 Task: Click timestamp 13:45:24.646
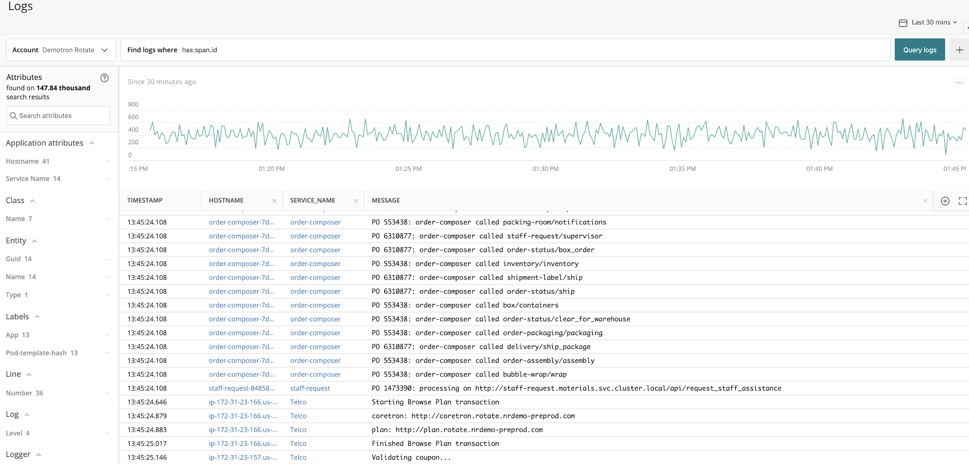[146, 402]
